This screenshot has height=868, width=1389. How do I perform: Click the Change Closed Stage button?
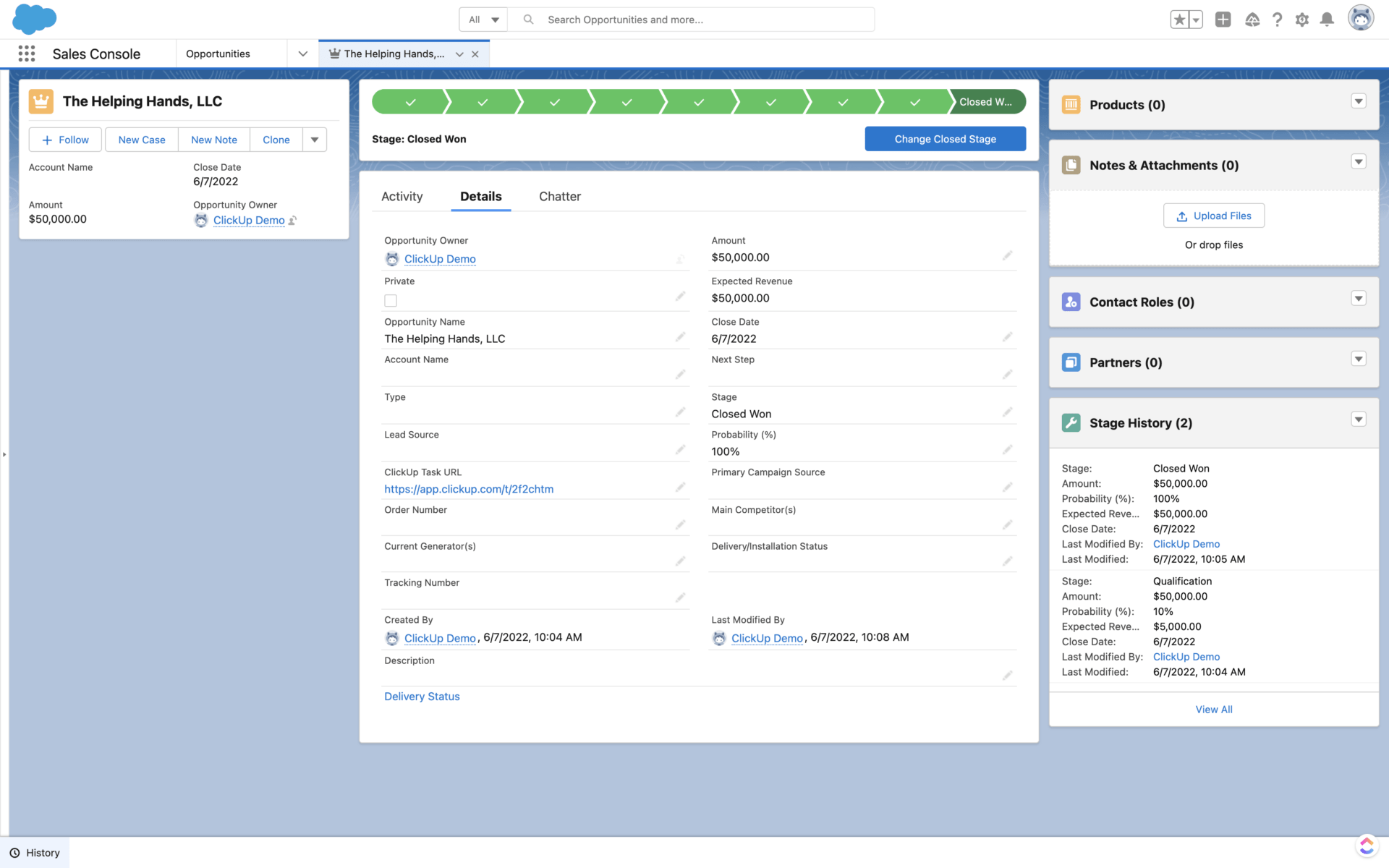[945, 139]
